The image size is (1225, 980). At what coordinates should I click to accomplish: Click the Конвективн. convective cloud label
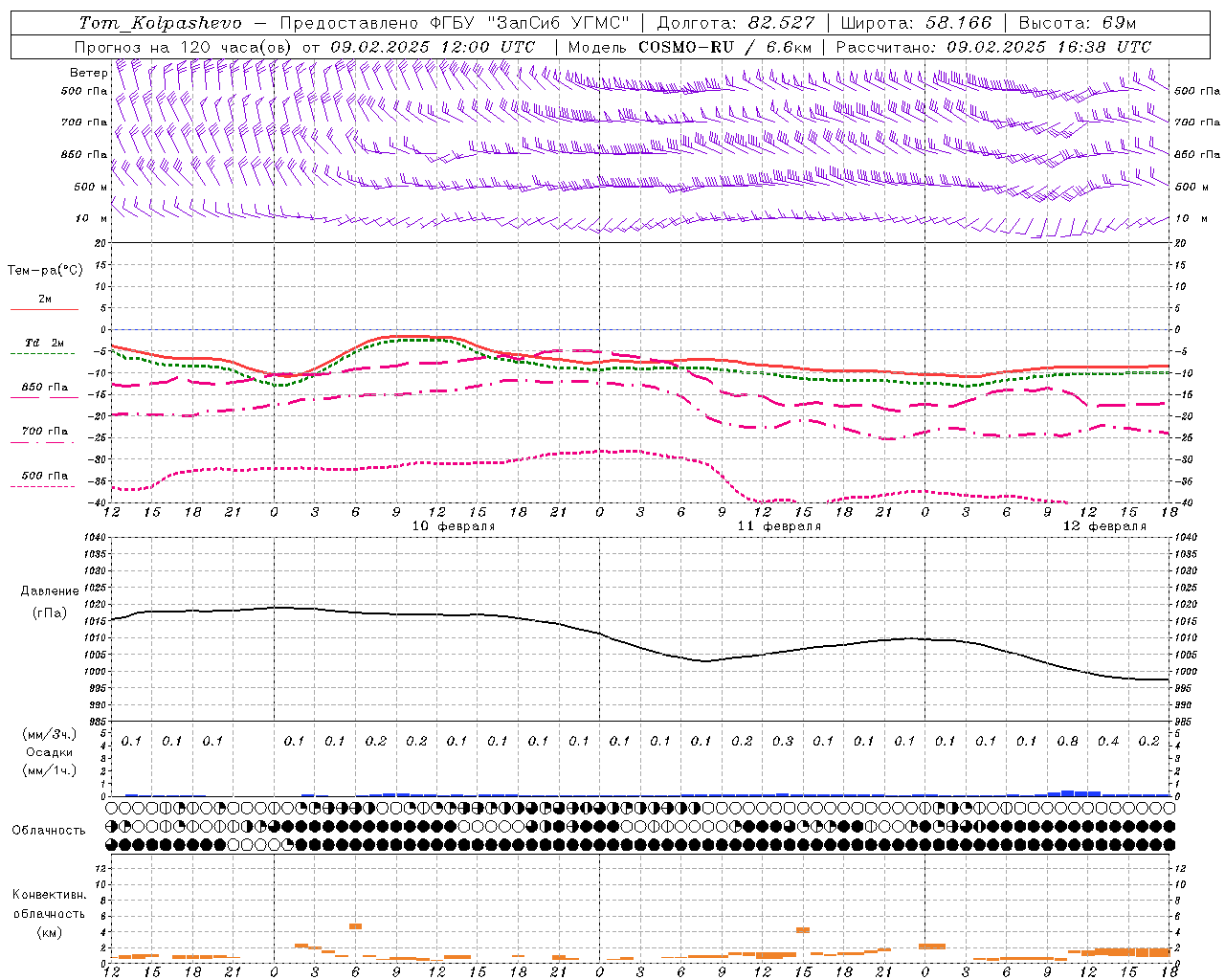click(x=48, y=895)
